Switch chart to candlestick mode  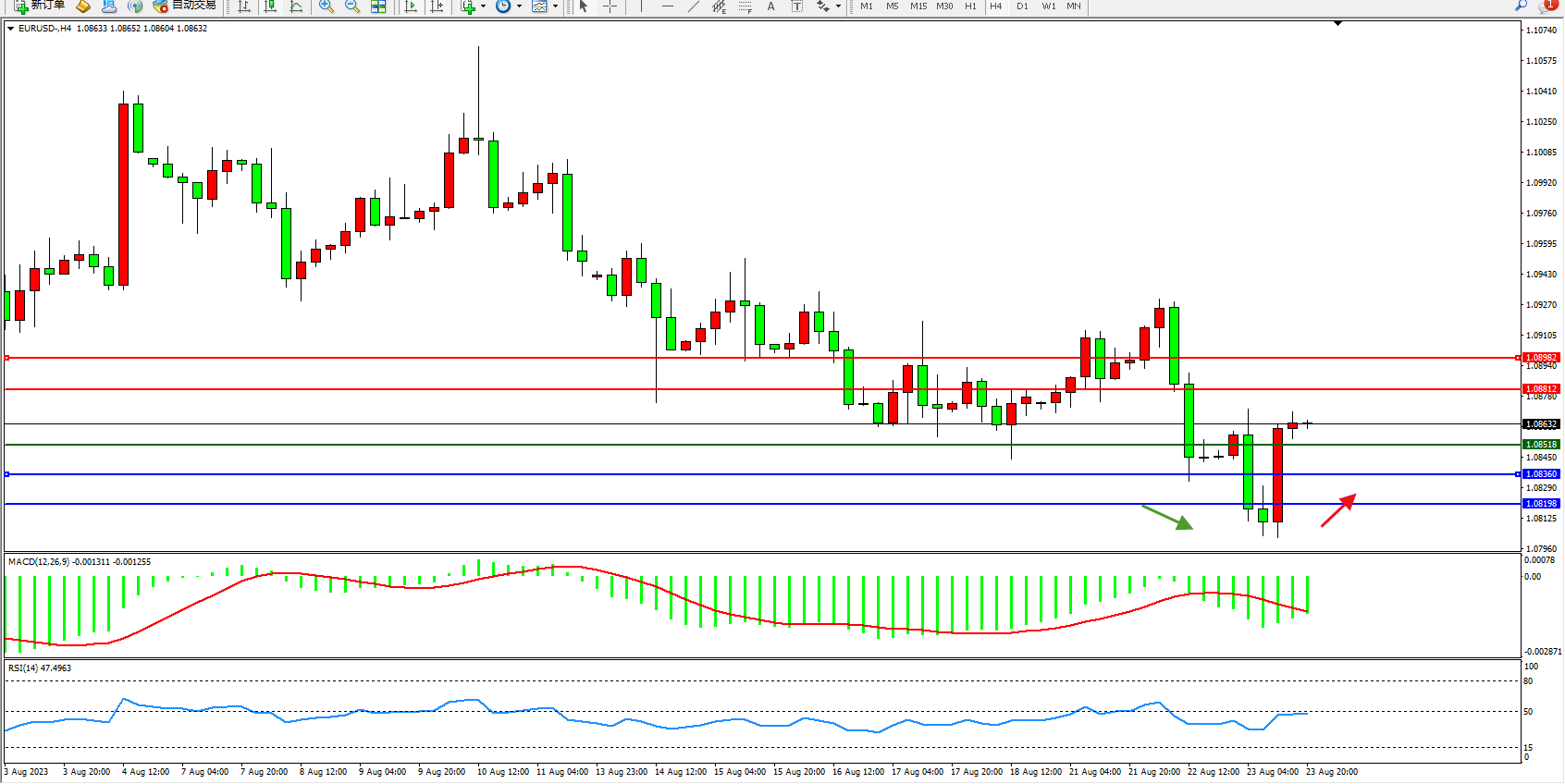pyautogui.click(x=270, y=6)
